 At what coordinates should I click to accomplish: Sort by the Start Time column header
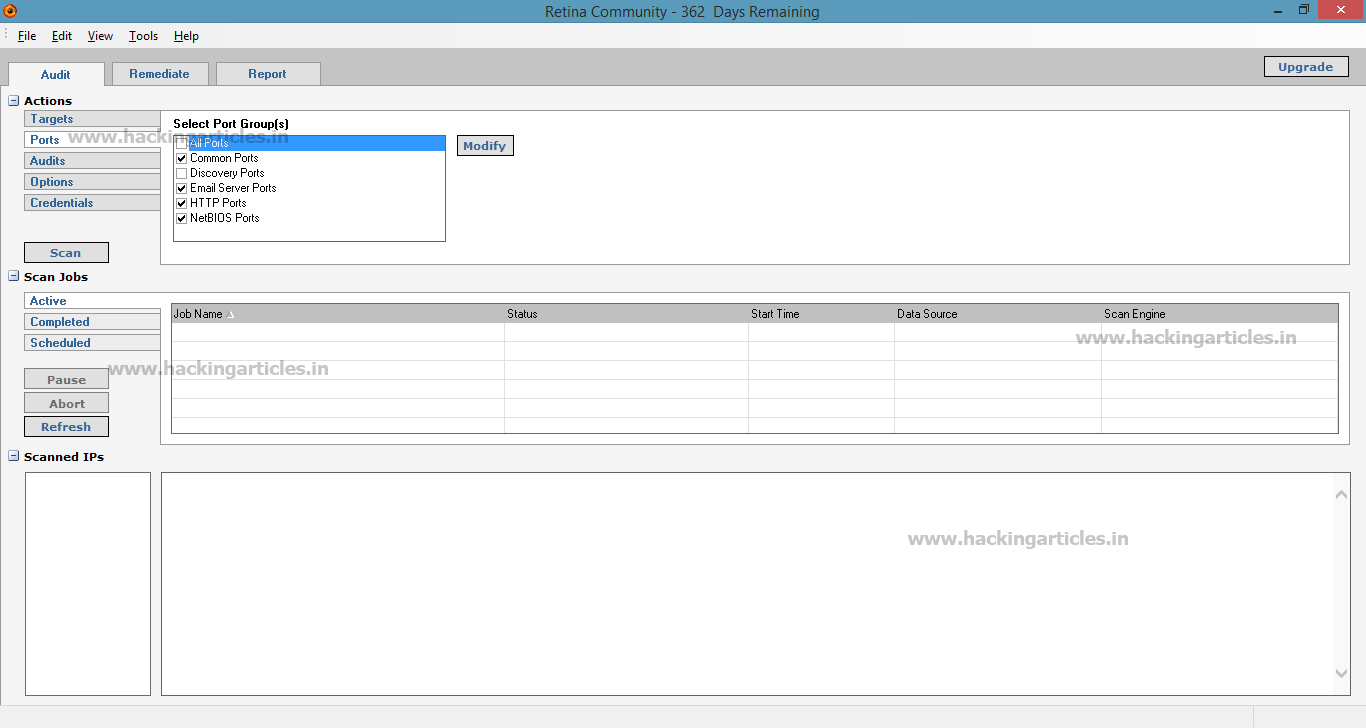[821, 314]
